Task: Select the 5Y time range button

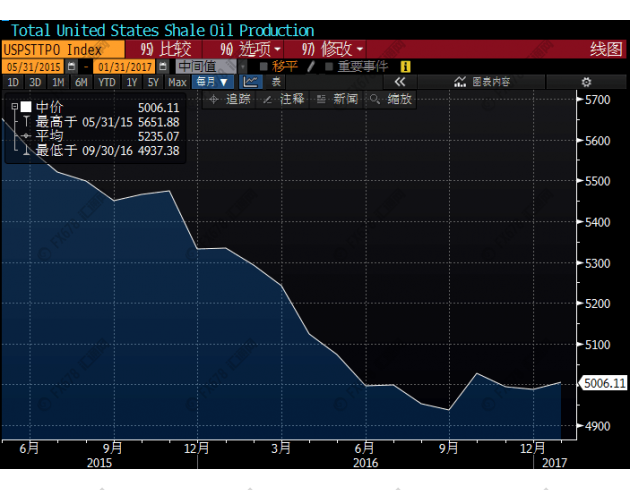Action: (153, 82)
